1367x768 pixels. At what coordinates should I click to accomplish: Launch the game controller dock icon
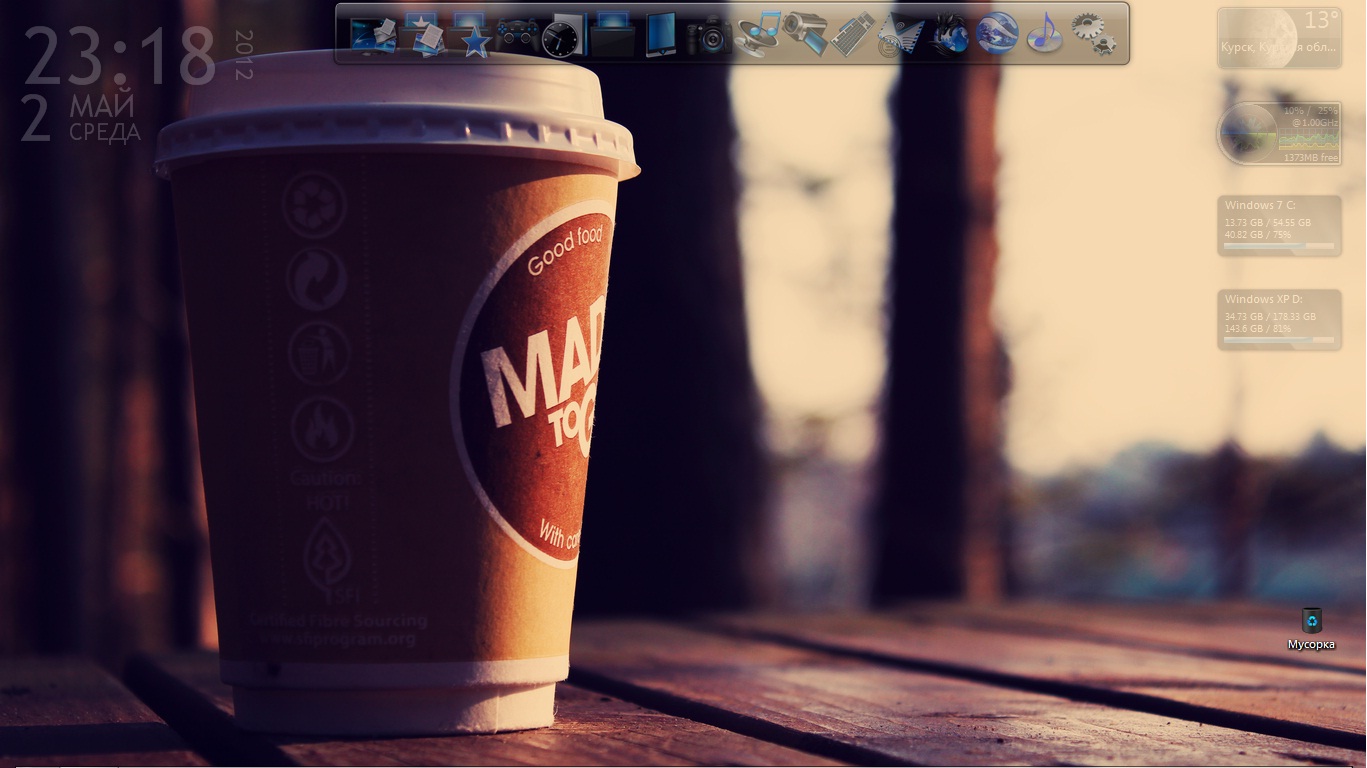517,36
